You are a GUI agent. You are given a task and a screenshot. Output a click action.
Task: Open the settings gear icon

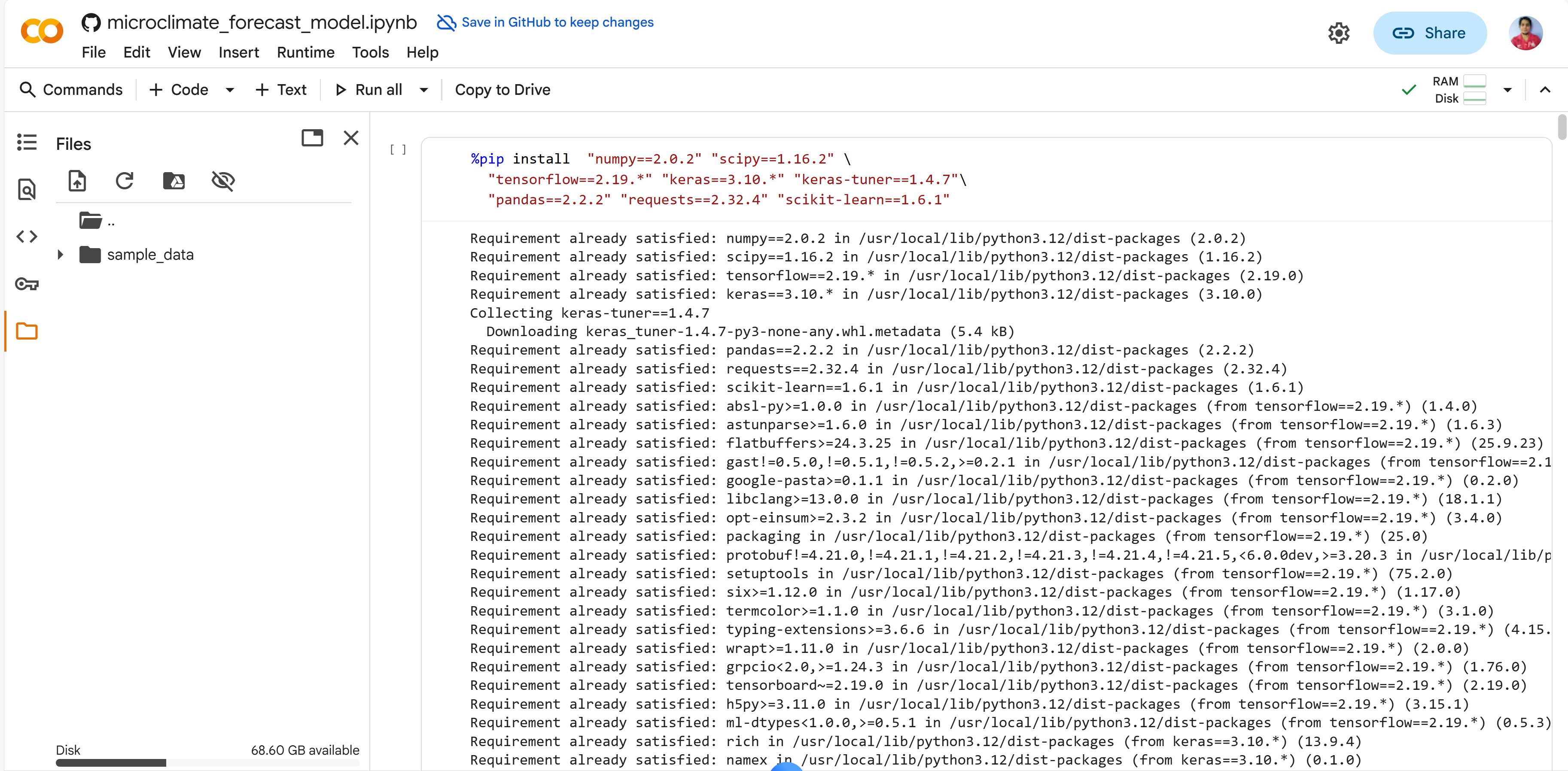coord(1339,33)
